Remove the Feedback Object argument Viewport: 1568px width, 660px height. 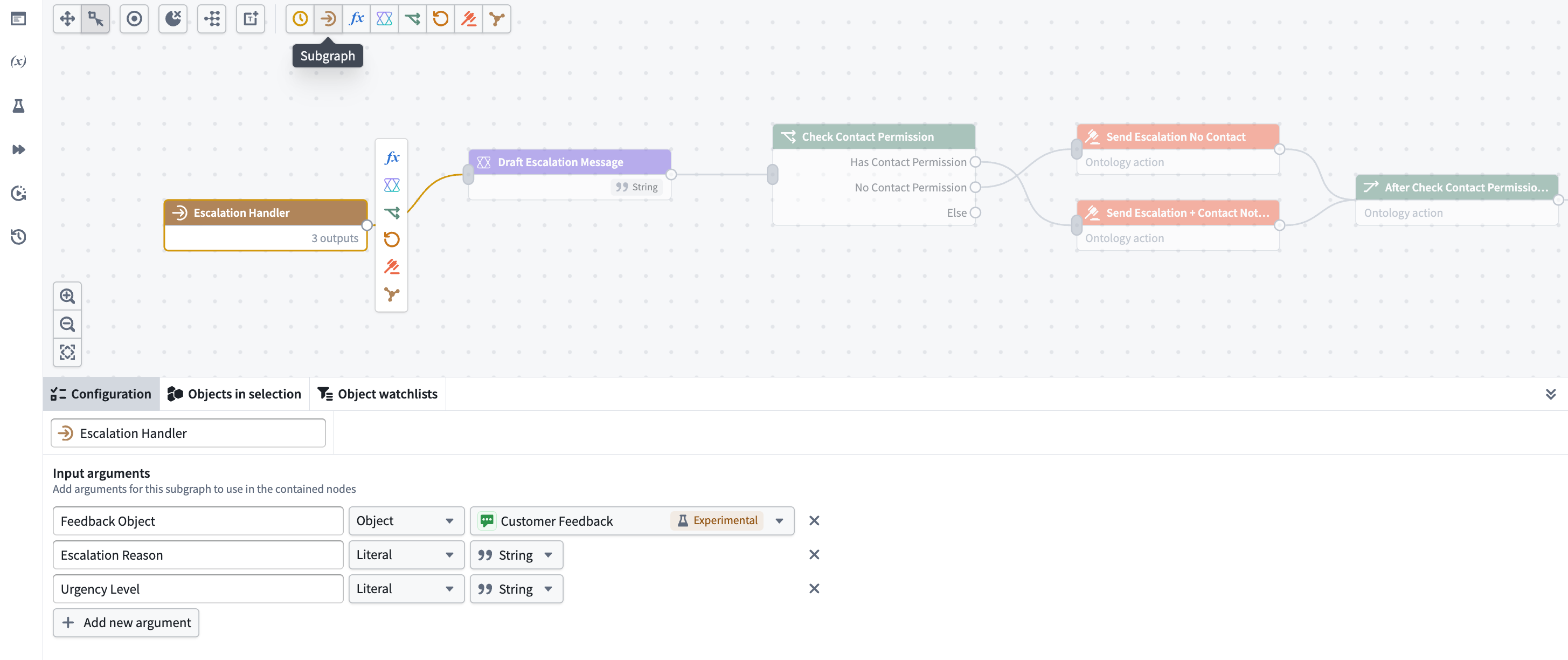tap(814, 521)
